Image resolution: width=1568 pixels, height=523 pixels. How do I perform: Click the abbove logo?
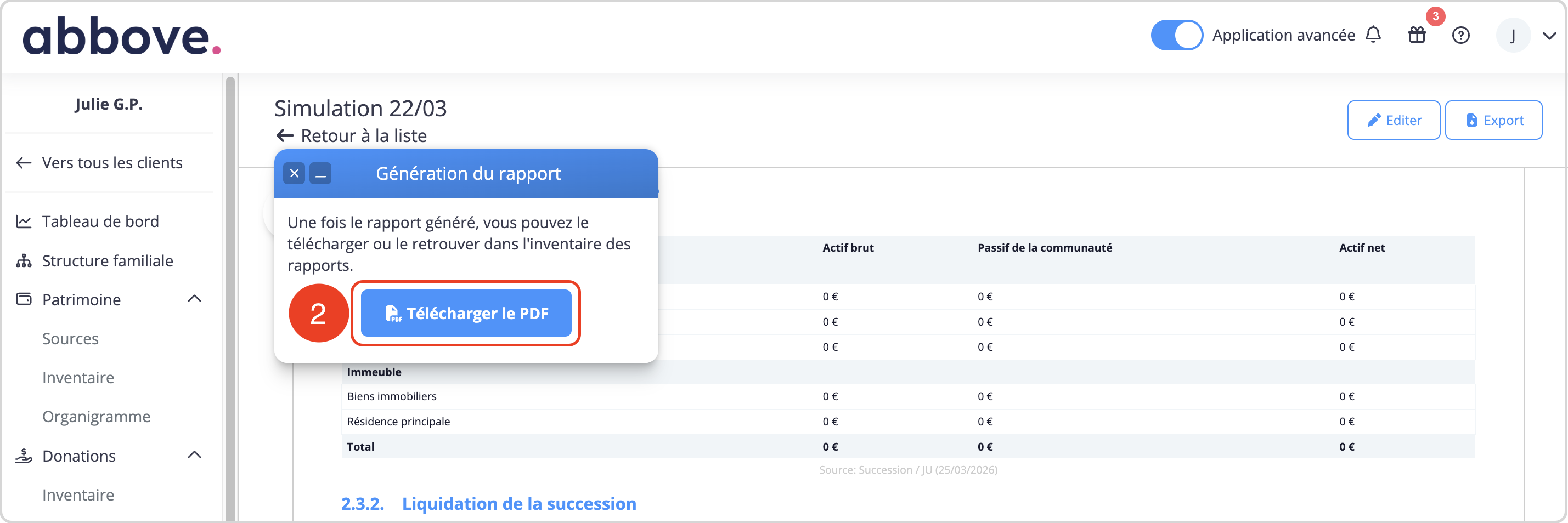121,37
